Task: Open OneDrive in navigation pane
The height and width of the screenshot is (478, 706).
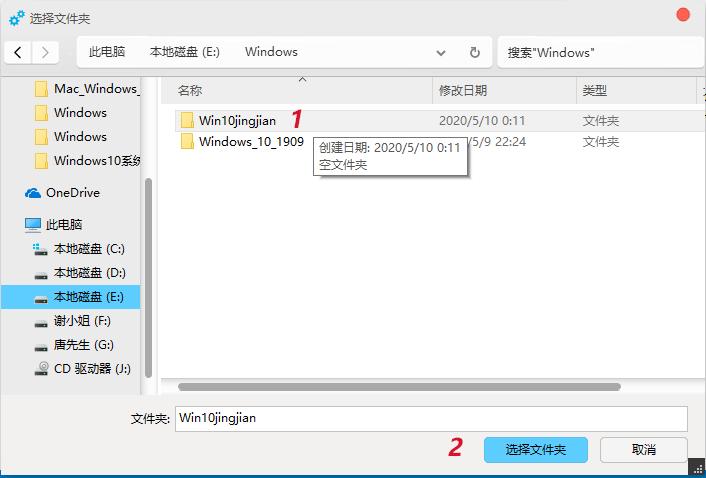Action: pos(73,193)
